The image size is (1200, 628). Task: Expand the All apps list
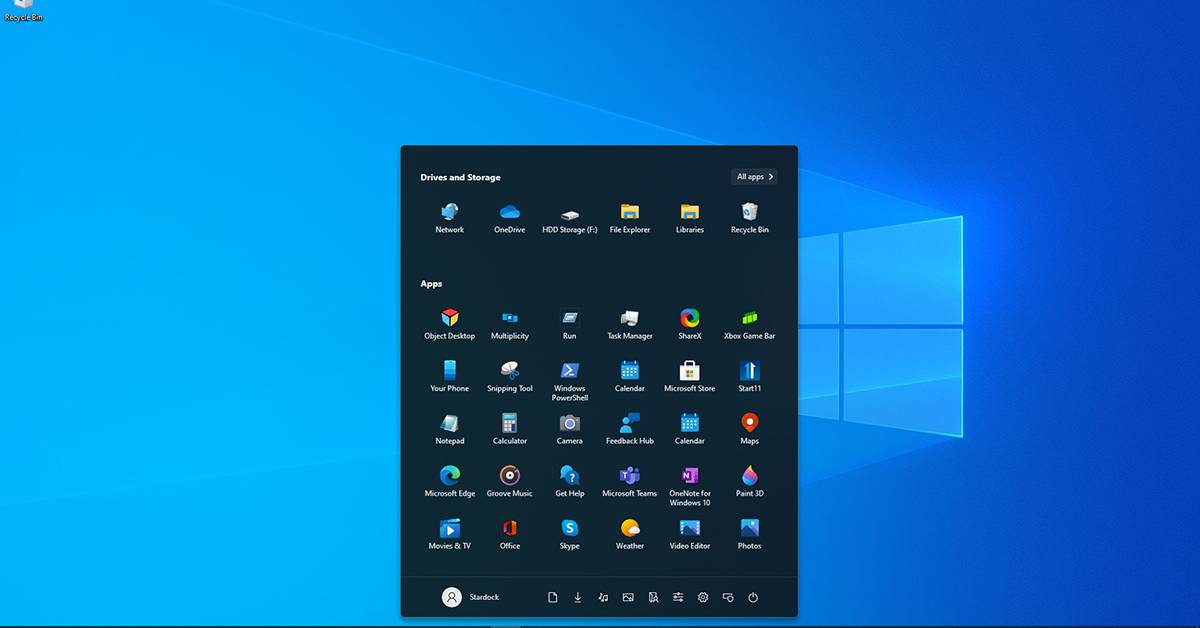754,177
